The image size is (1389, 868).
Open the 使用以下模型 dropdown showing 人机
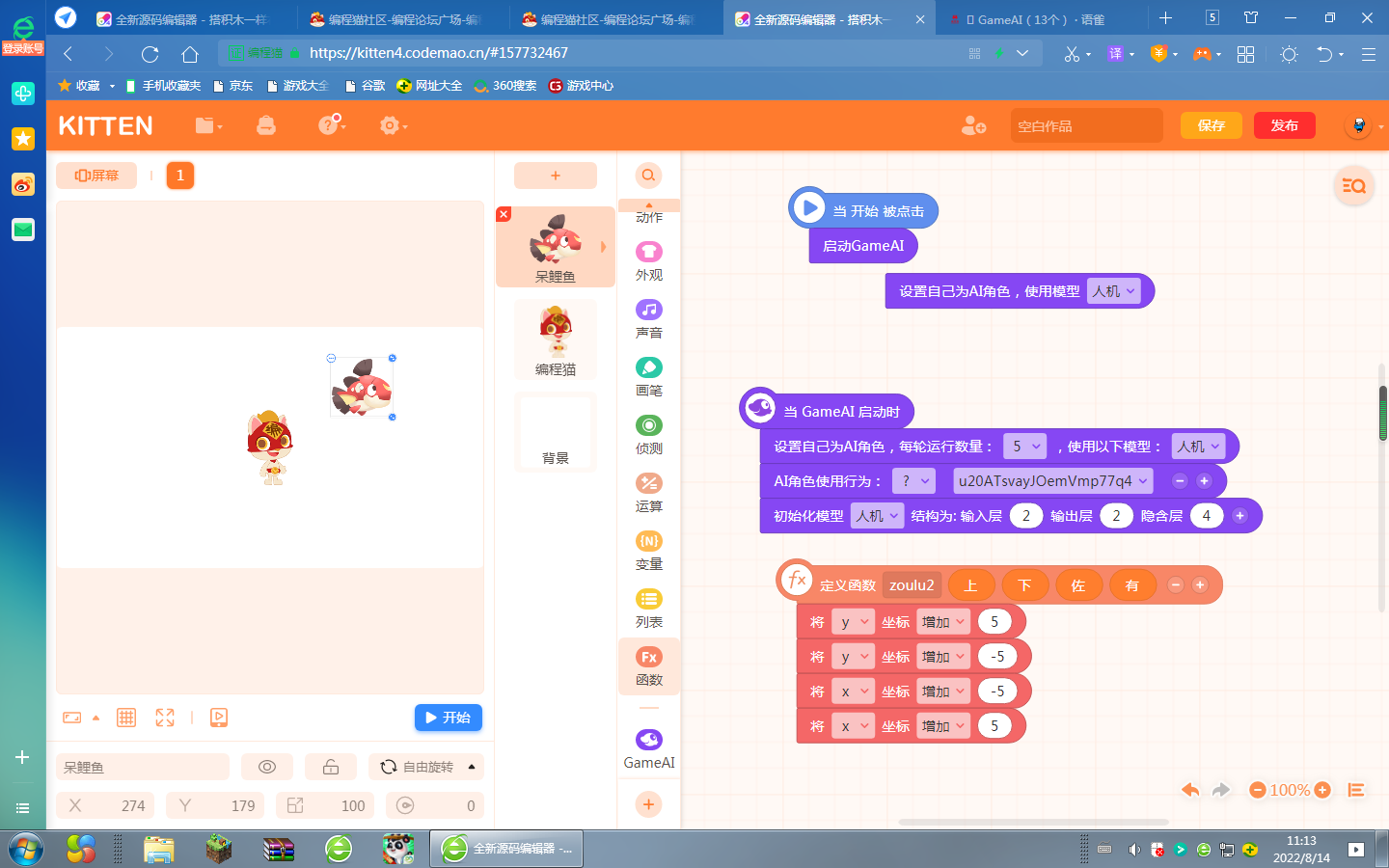(x=1198, y=446)
